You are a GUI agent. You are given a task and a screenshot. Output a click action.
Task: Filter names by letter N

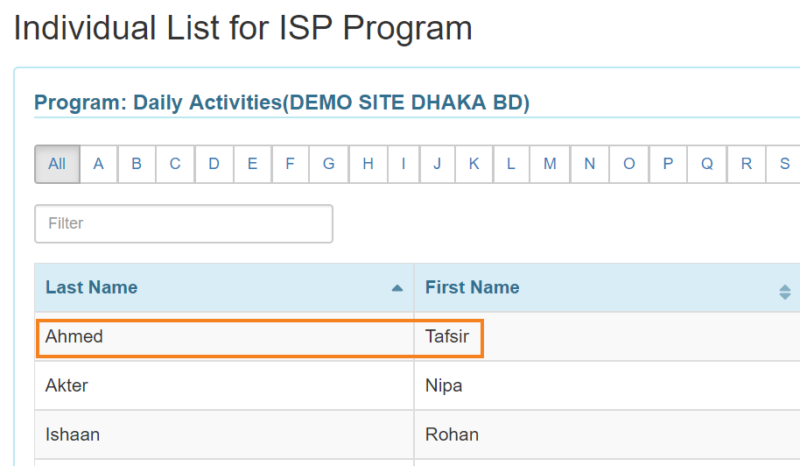tap(589, 164)
